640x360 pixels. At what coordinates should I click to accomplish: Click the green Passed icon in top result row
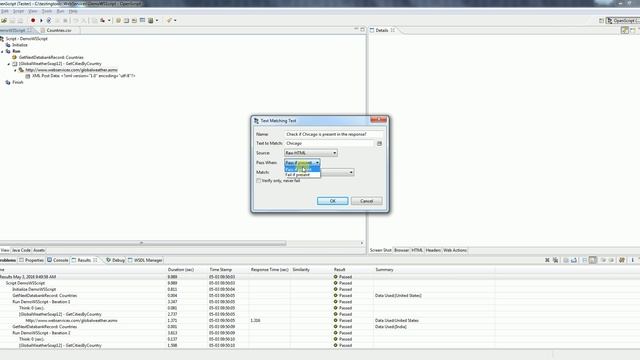[336, 277]
